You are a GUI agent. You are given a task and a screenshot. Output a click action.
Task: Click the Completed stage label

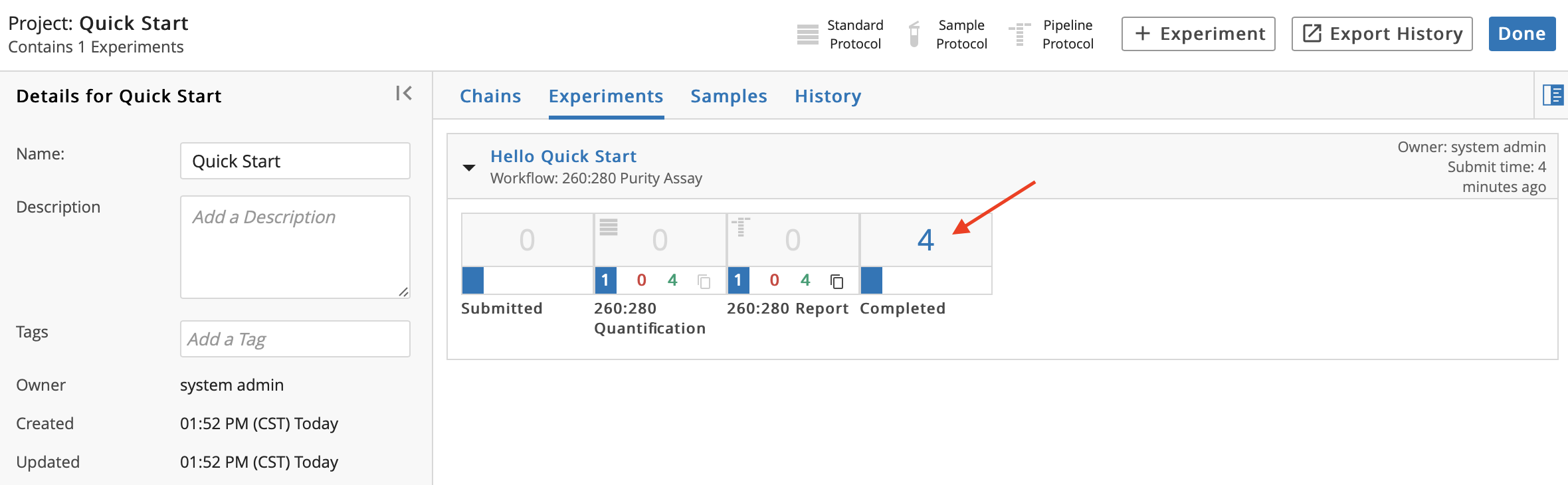point(902,308)
